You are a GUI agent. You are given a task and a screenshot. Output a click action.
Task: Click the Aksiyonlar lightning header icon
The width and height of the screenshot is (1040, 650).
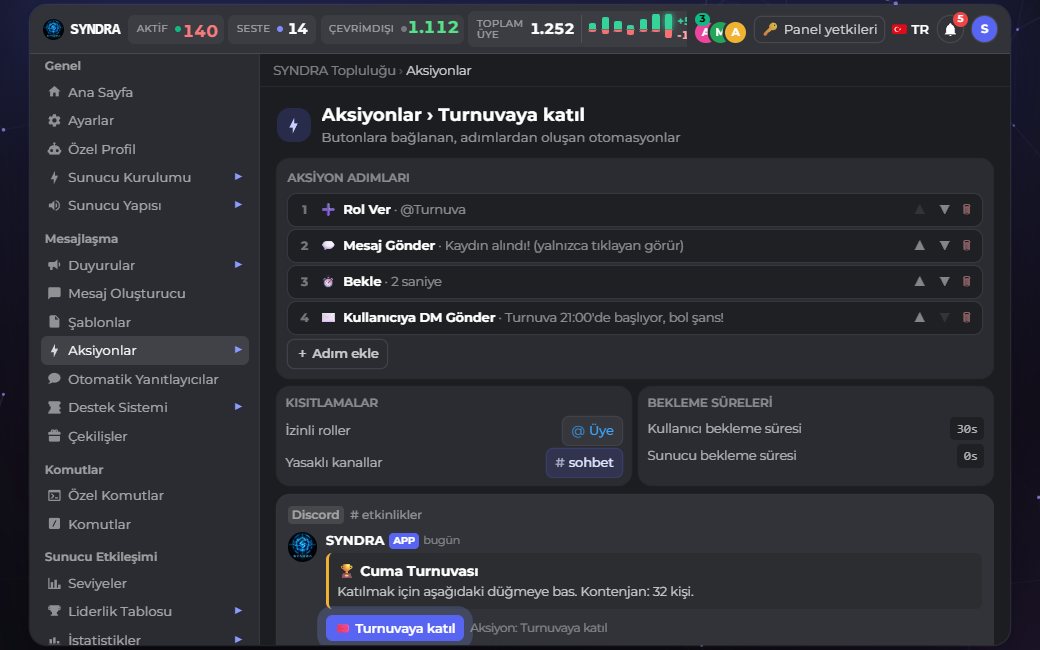(294, 125)
